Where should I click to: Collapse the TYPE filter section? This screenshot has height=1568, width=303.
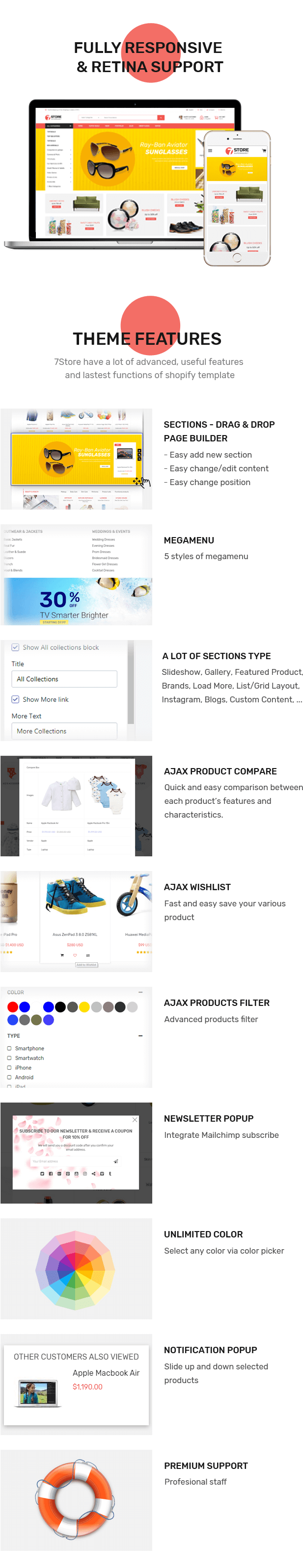(x=141, y=1035)
